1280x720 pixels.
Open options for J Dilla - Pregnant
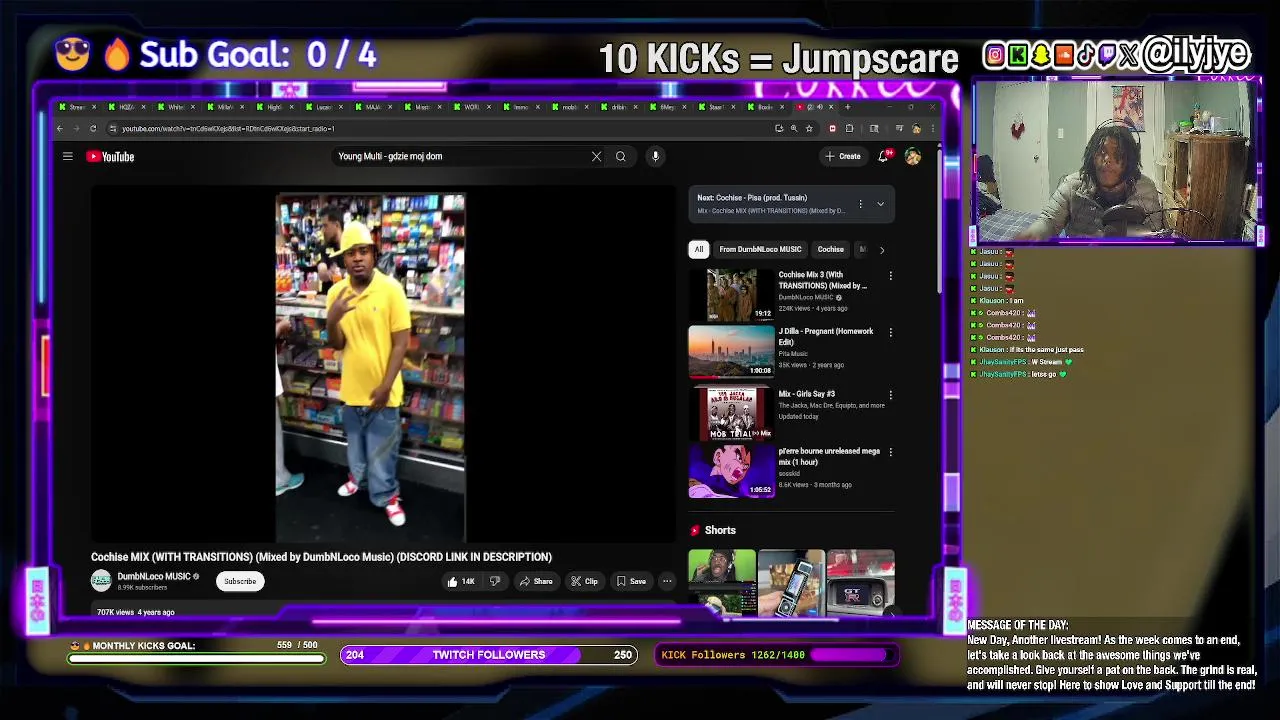point(890,332)
